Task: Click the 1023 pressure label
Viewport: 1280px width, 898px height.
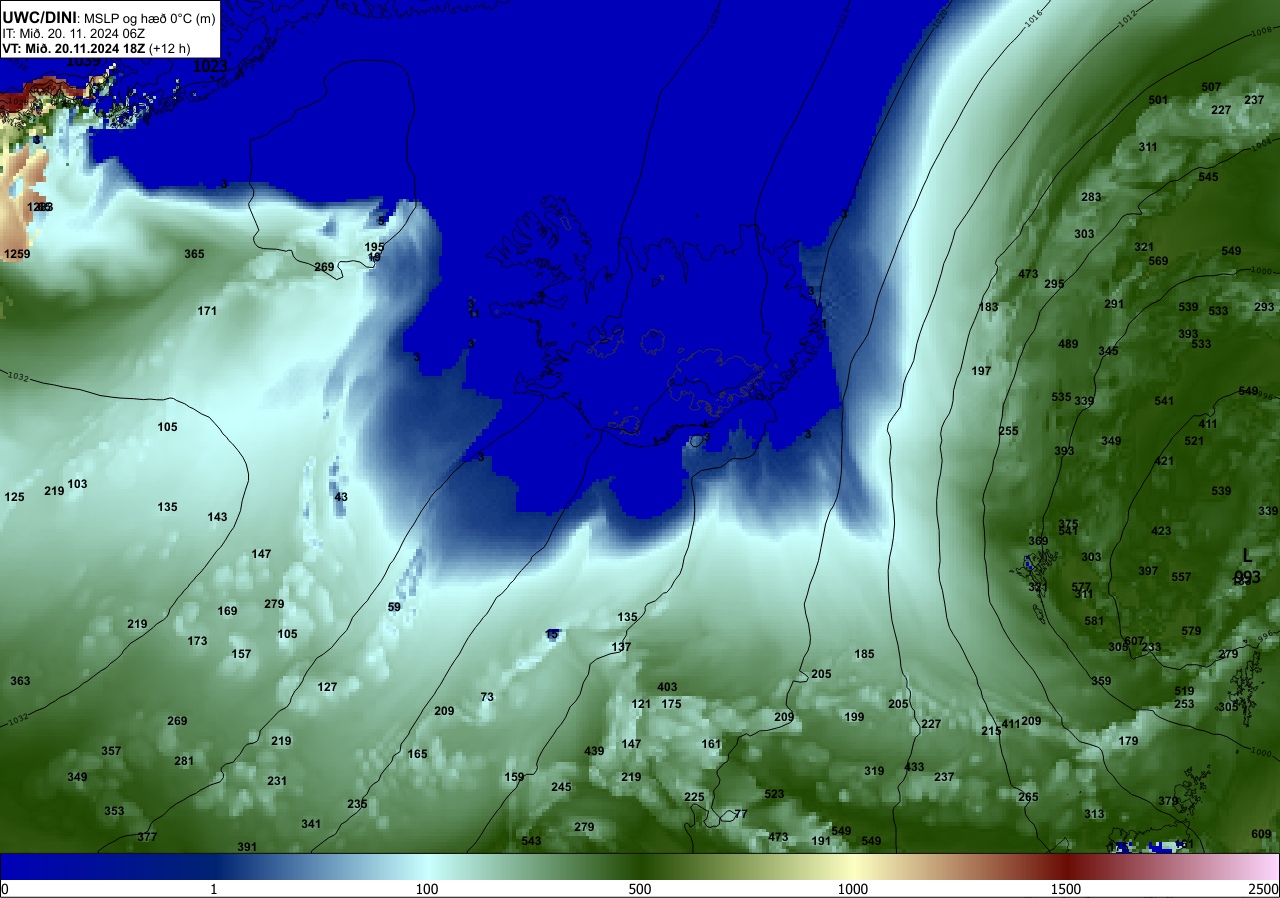Action: (210, 66)
